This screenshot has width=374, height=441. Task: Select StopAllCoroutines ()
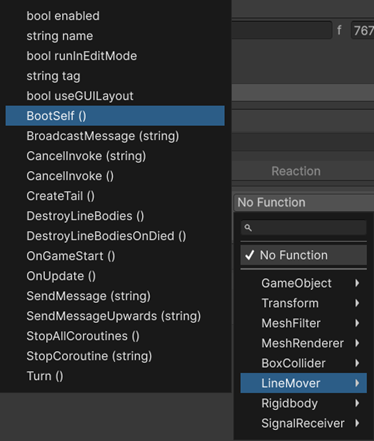[115, 336]
